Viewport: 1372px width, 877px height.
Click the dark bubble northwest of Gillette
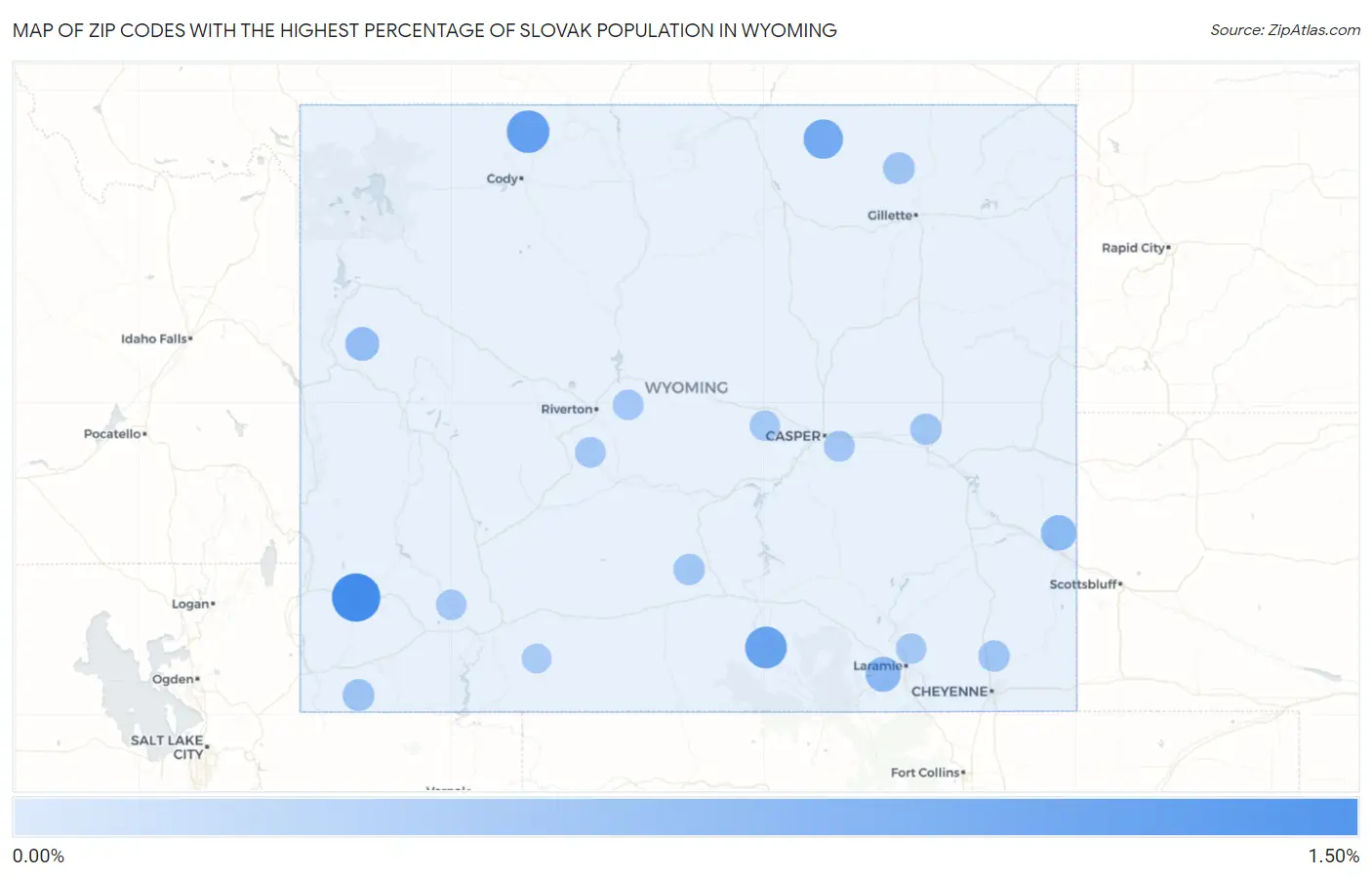tap(823, 140)
